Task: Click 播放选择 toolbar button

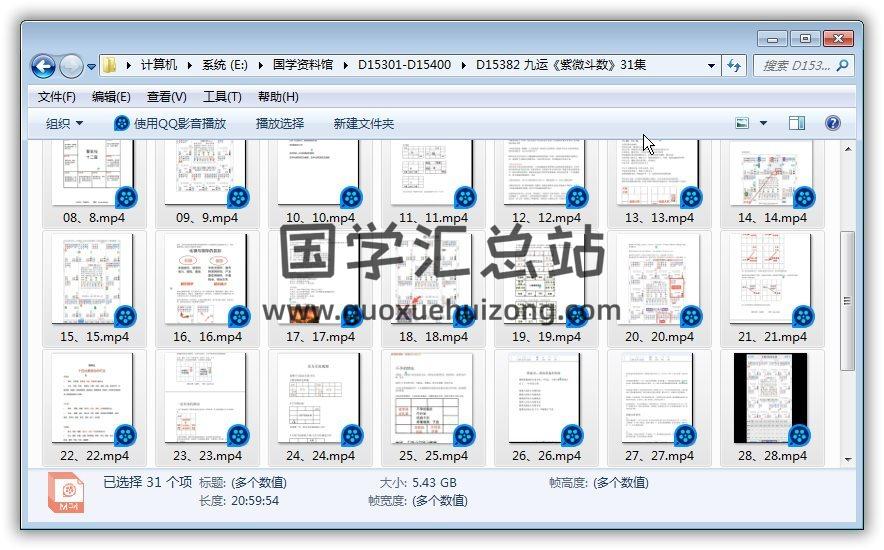Action: 280,123
